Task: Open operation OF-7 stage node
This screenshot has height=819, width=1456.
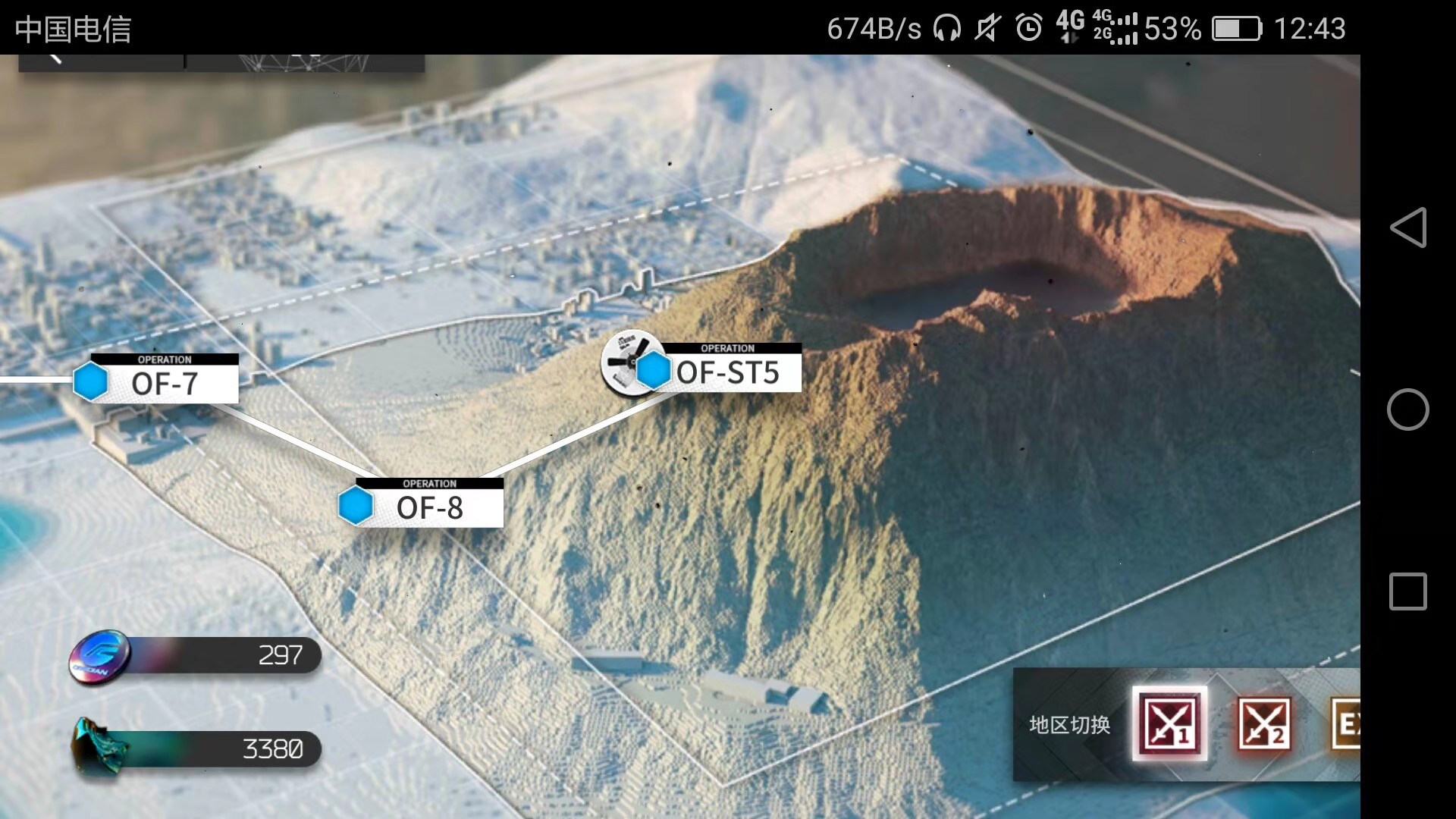Action: 157,378
